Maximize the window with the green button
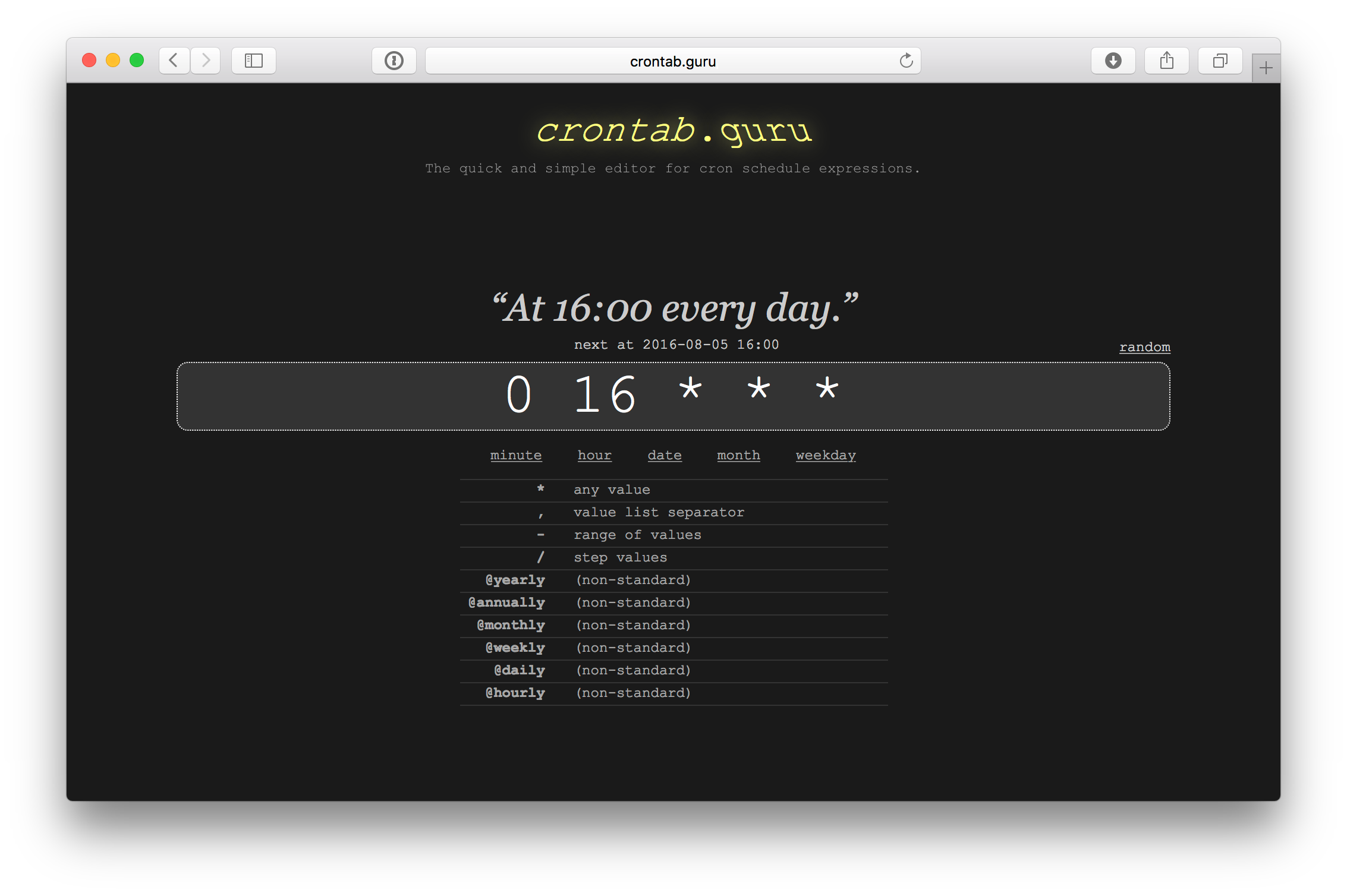 tap(137, 61)
